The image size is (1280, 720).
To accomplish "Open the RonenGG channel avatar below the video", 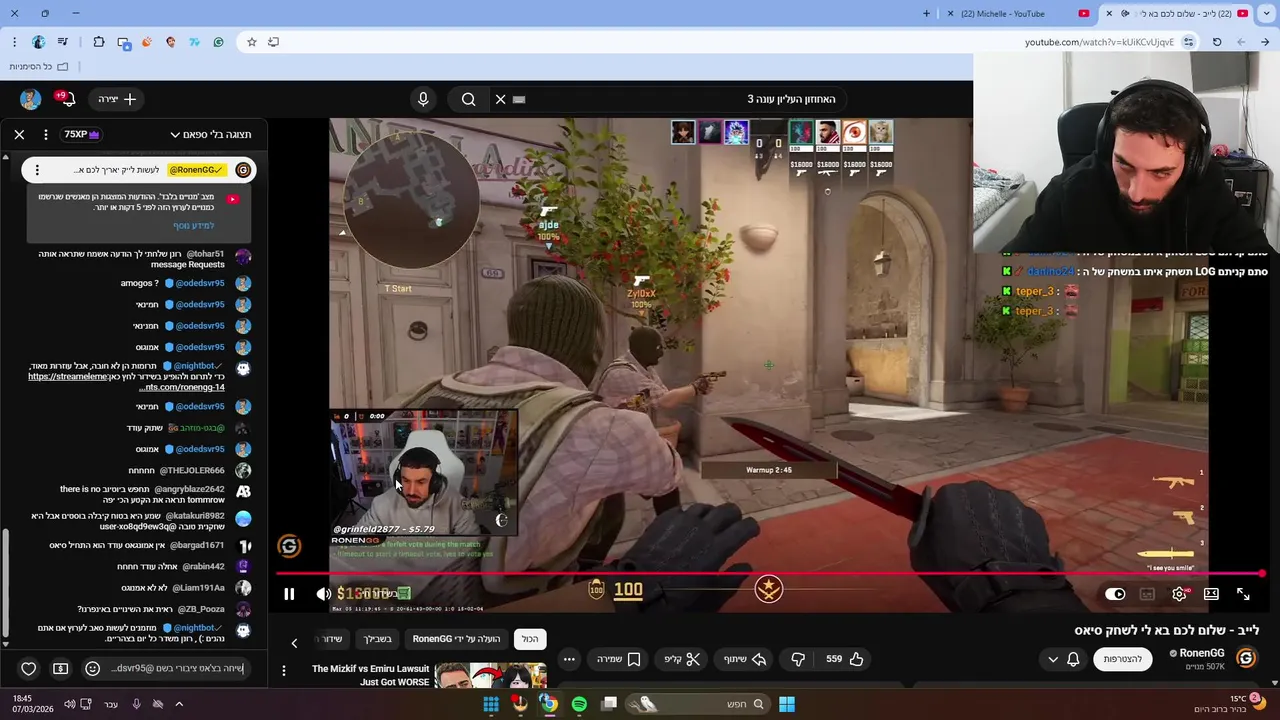I will point(1246,658).
